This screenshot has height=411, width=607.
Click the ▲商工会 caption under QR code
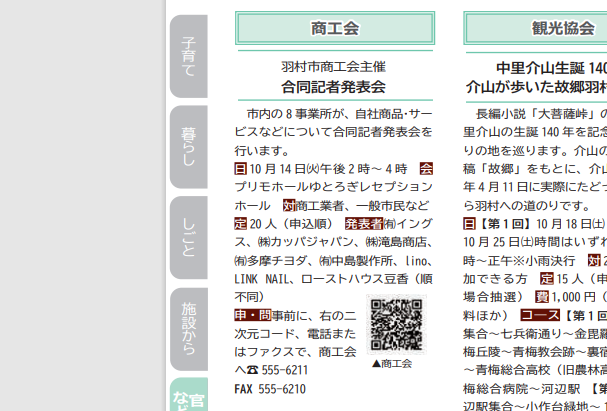[391, 363]
